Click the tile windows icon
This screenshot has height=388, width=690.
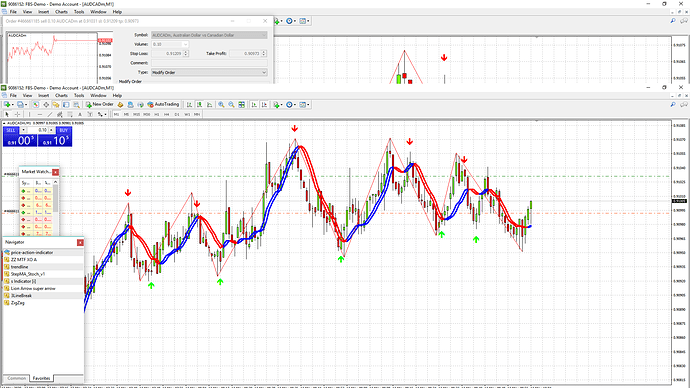242,105
